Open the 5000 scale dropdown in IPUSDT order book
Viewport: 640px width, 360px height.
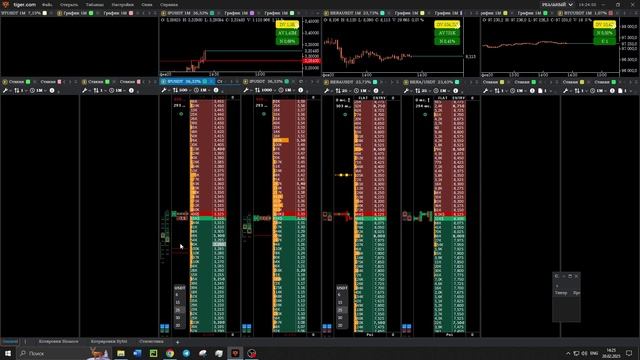pos(181,90)
